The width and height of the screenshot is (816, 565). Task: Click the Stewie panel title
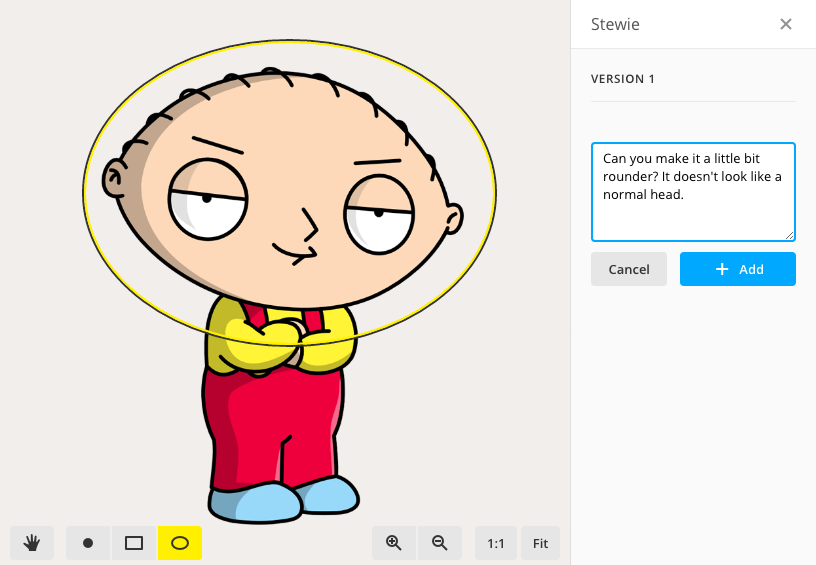[x=615, y=24]
